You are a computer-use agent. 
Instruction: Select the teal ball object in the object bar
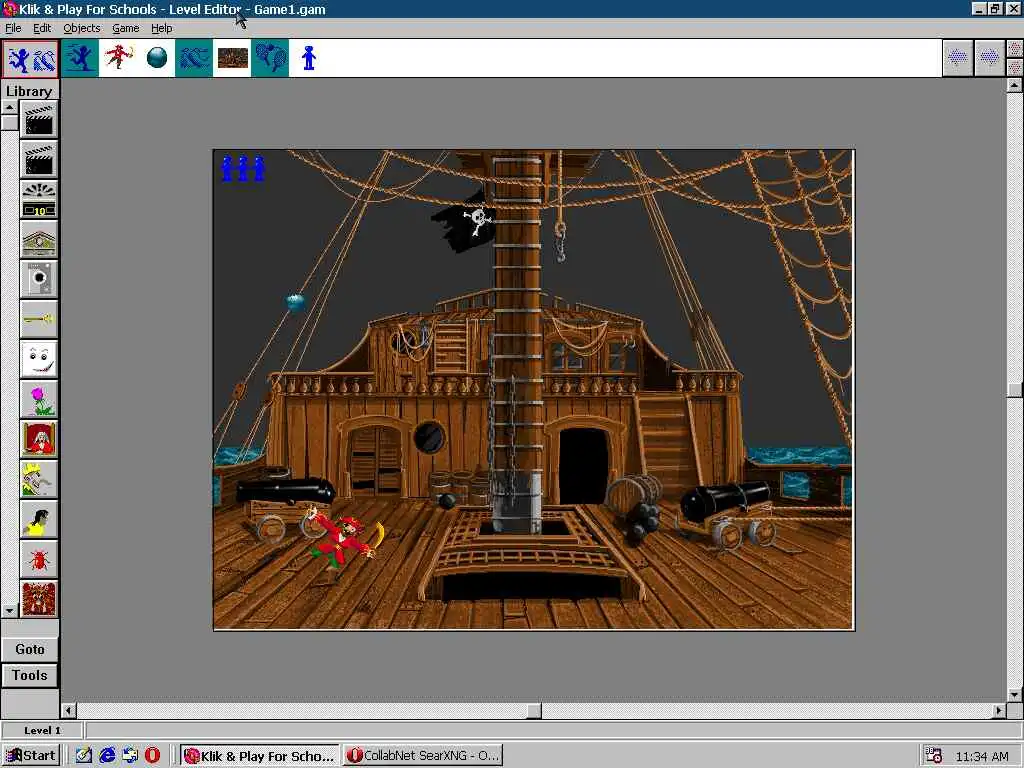(x=157, y=58)
